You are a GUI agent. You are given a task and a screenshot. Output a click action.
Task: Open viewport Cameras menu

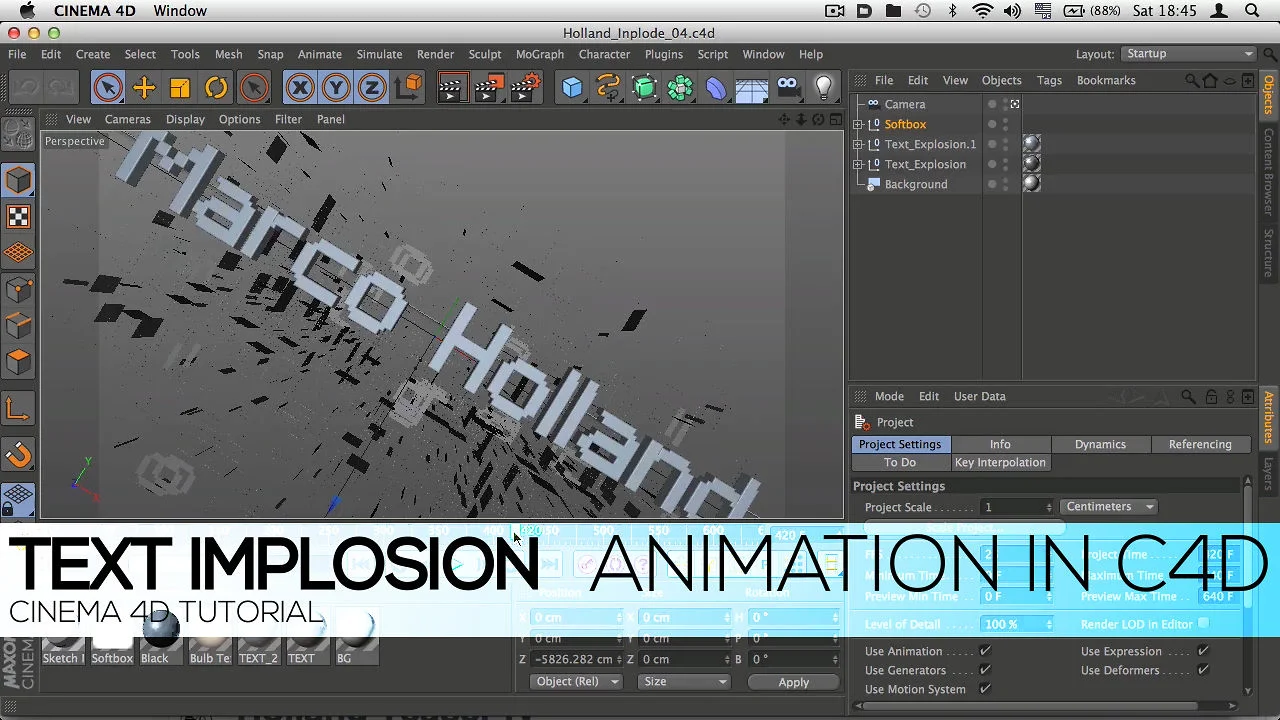click(128, 119)
